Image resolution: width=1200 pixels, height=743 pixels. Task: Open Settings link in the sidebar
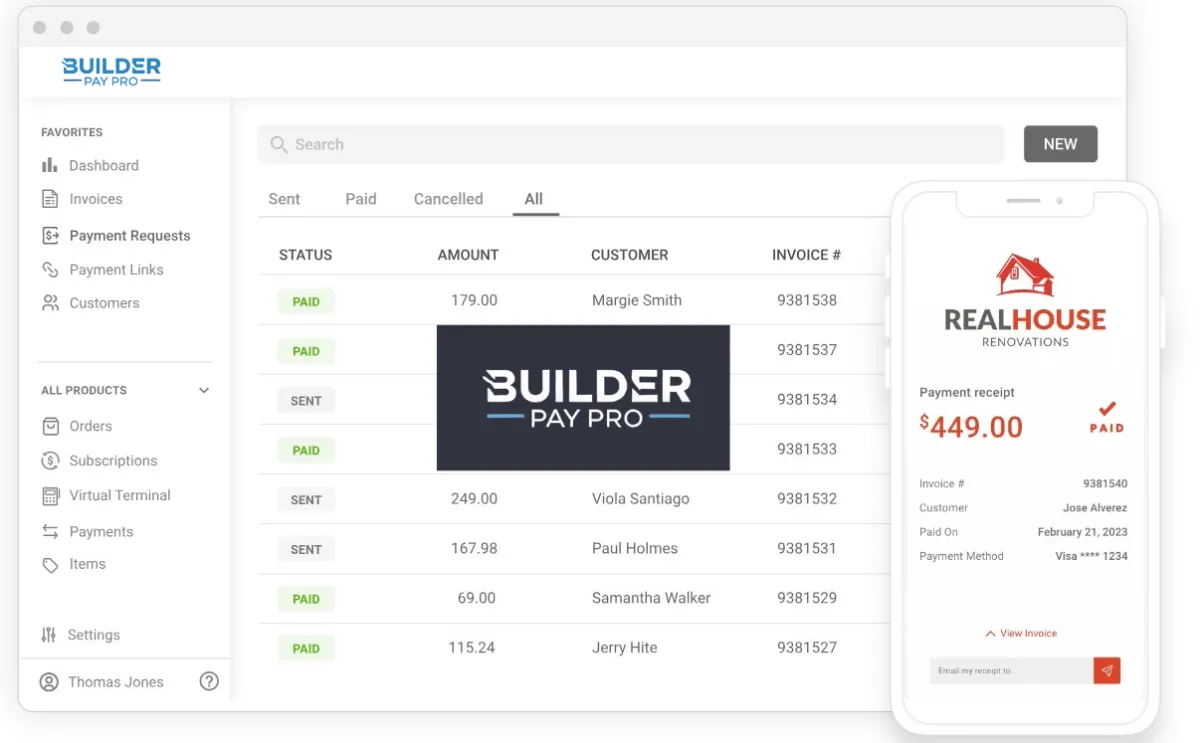(93, 635)
